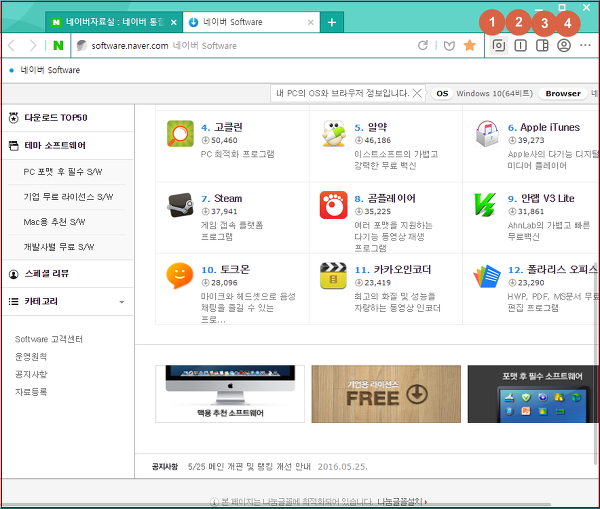Click the pocket-shaped save icon in address bar
600x509 pixels.
click(449, 46)
